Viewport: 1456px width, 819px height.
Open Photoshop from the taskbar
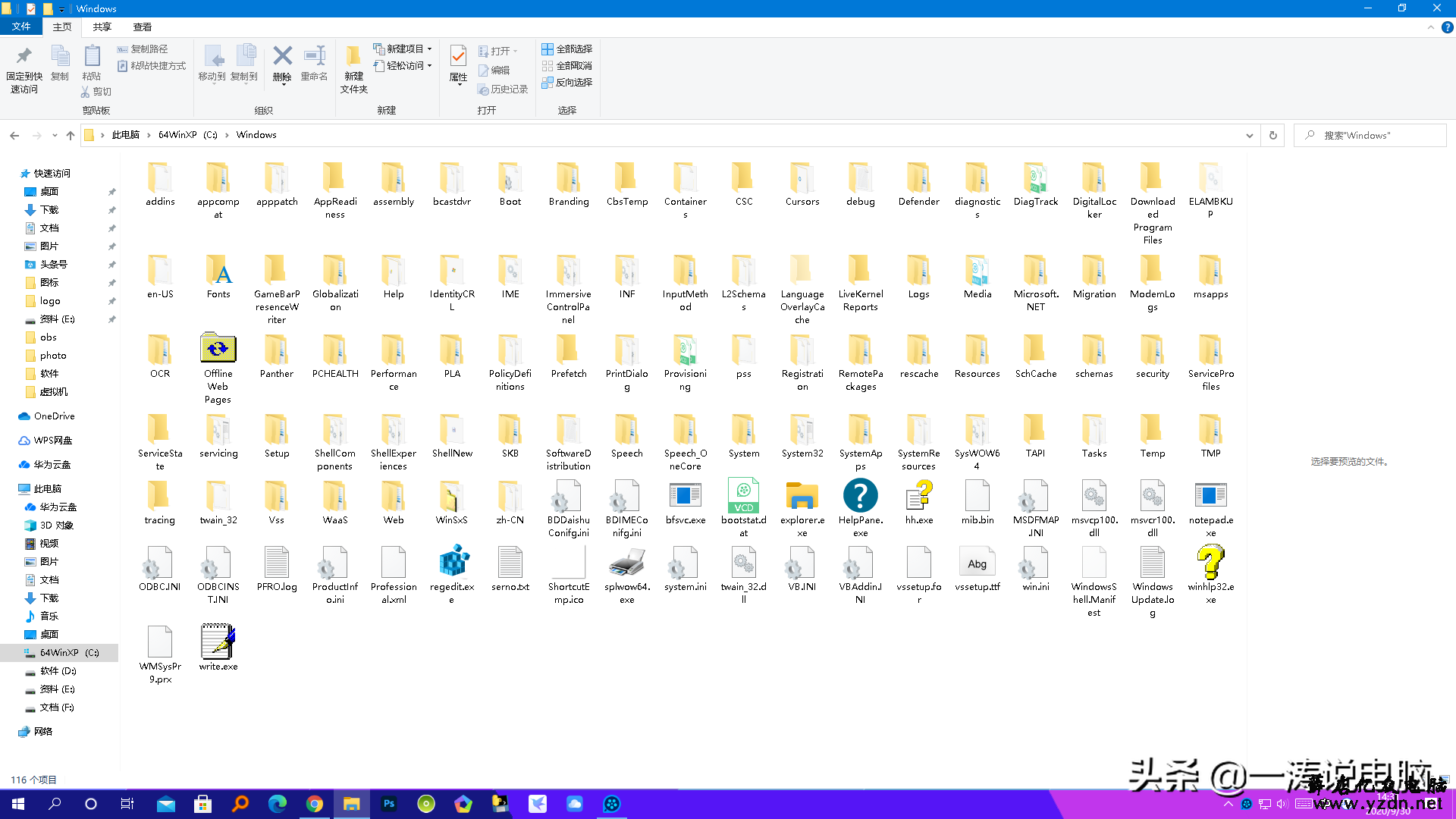(389, 804)
